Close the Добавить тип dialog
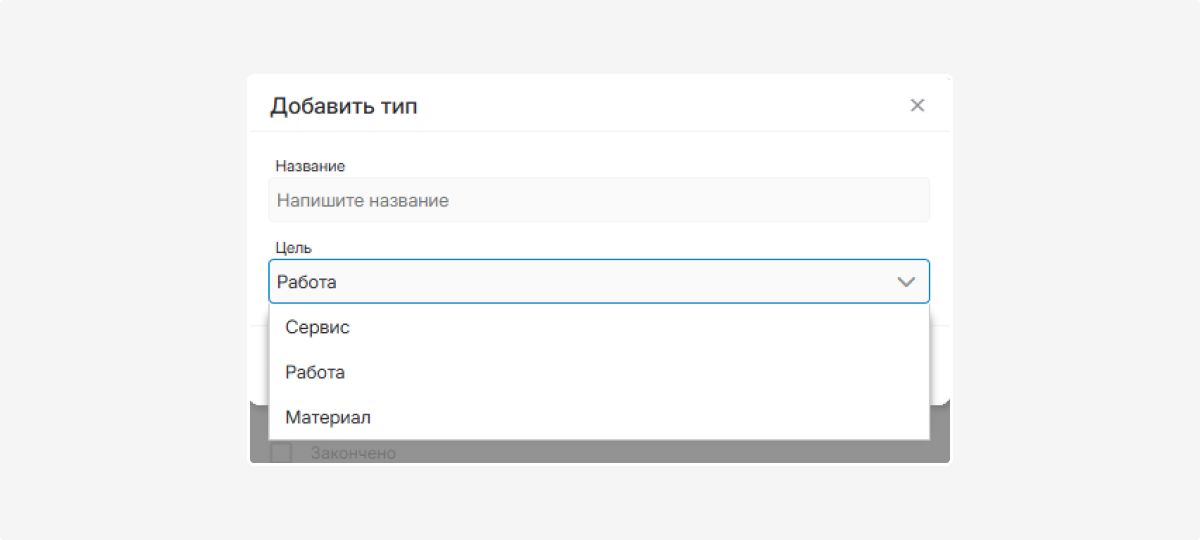 (x=917, y=106)
